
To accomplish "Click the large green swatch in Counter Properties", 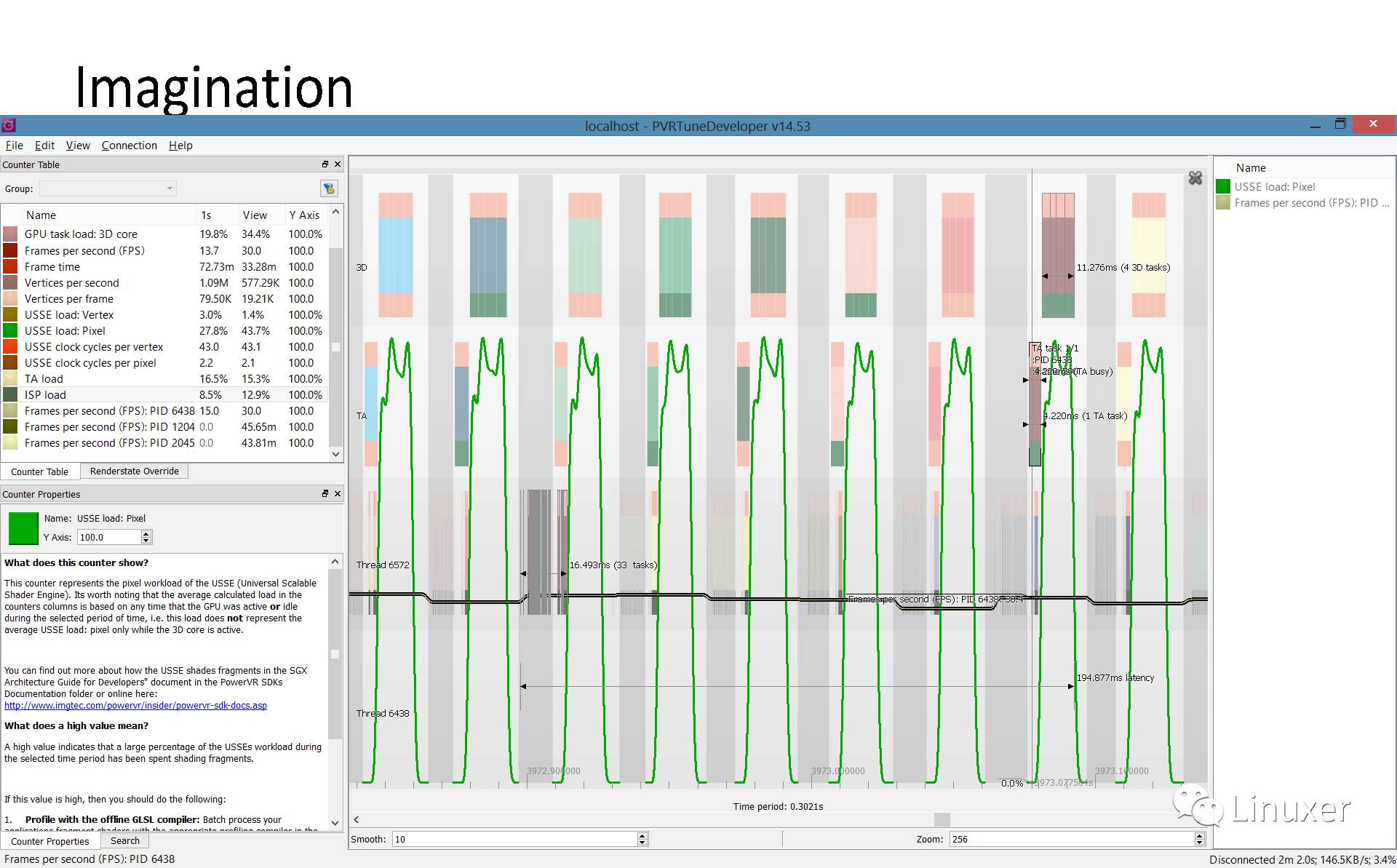I will pyautogui.click(x=23, y=528).
